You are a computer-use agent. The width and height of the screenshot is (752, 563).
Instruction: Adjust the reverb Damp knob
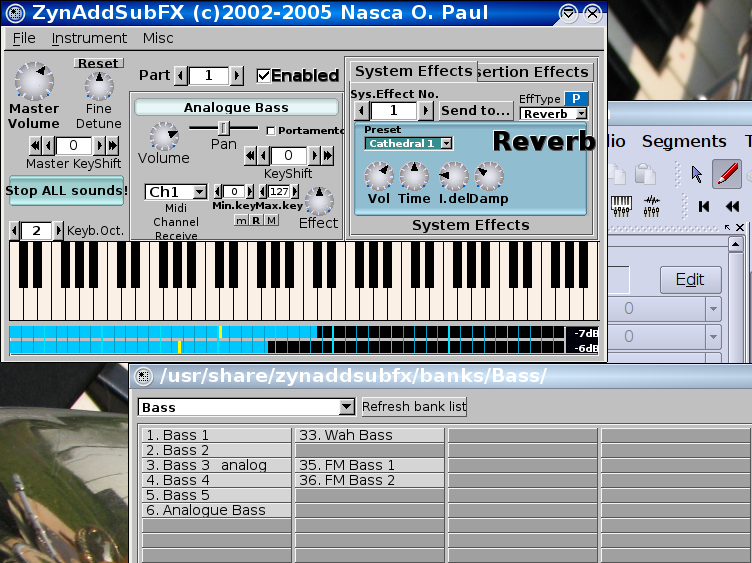point(489,176)
